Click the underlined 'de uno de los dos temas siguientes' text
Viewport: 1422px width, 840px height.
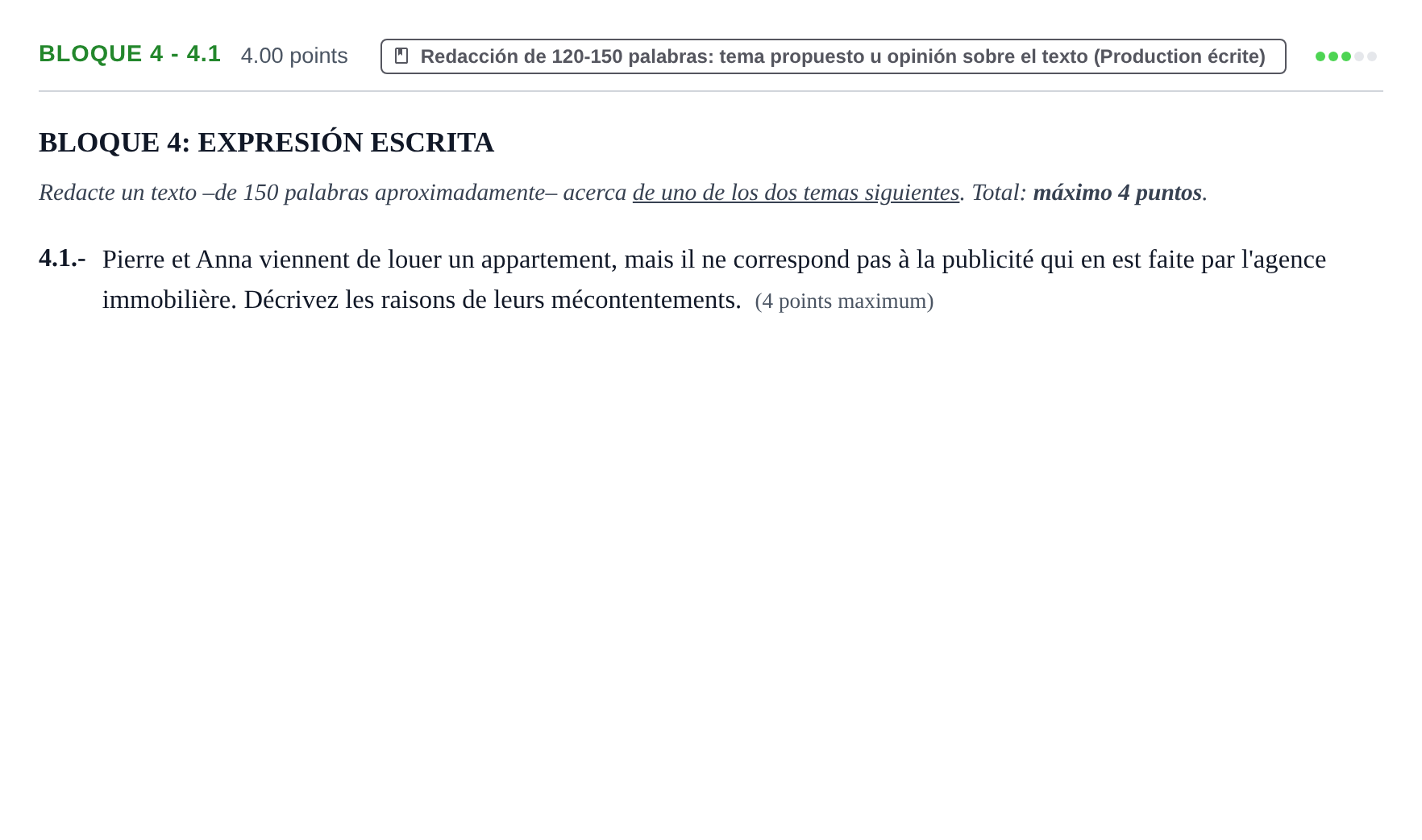pos(796,193)
